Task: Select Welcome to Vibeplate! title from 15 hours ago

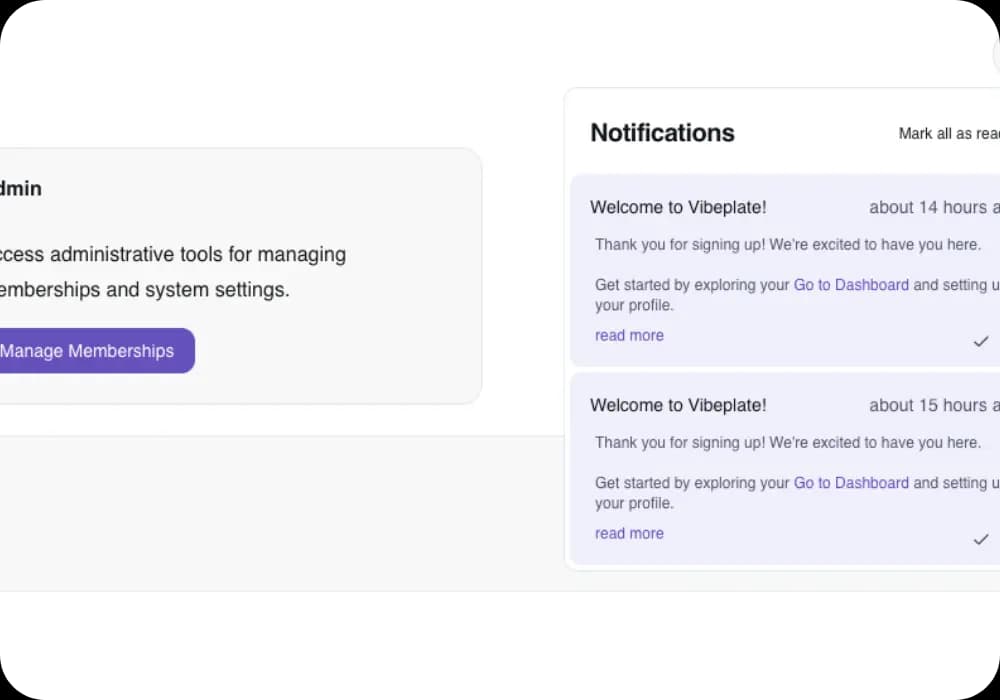Action: [678, 405]
